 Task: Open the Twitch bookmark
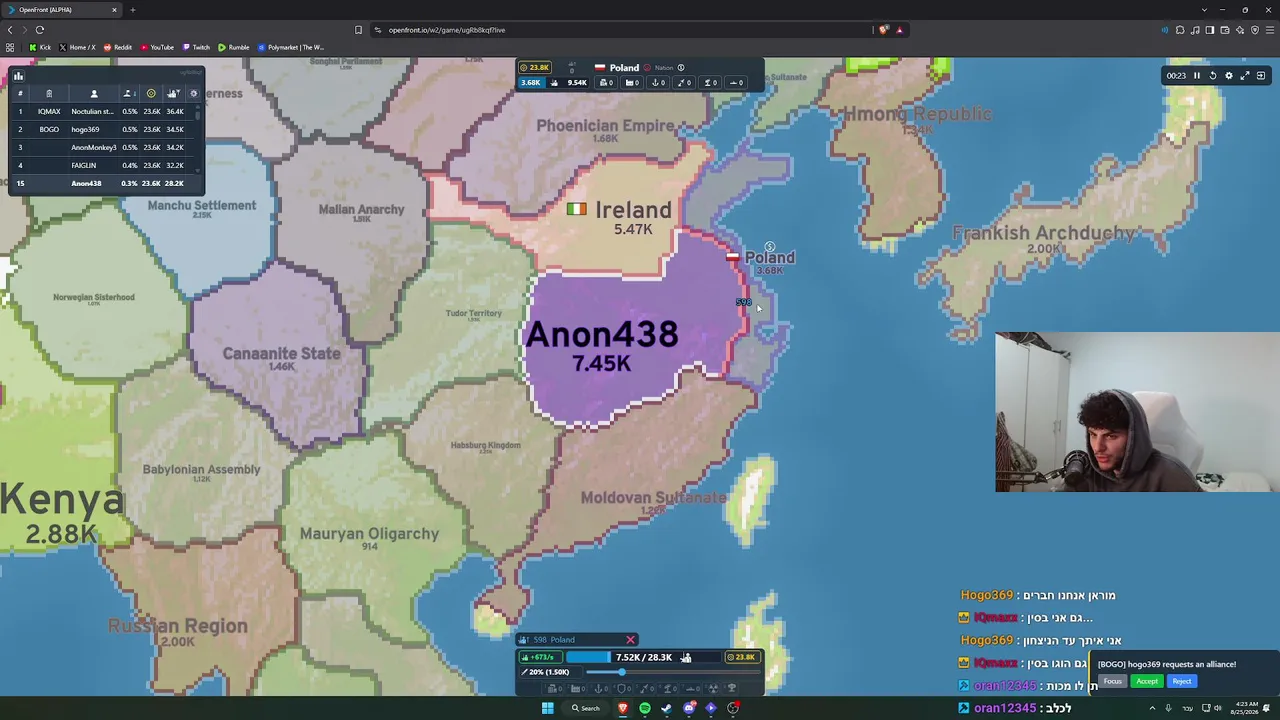click(x=196, y=47)
